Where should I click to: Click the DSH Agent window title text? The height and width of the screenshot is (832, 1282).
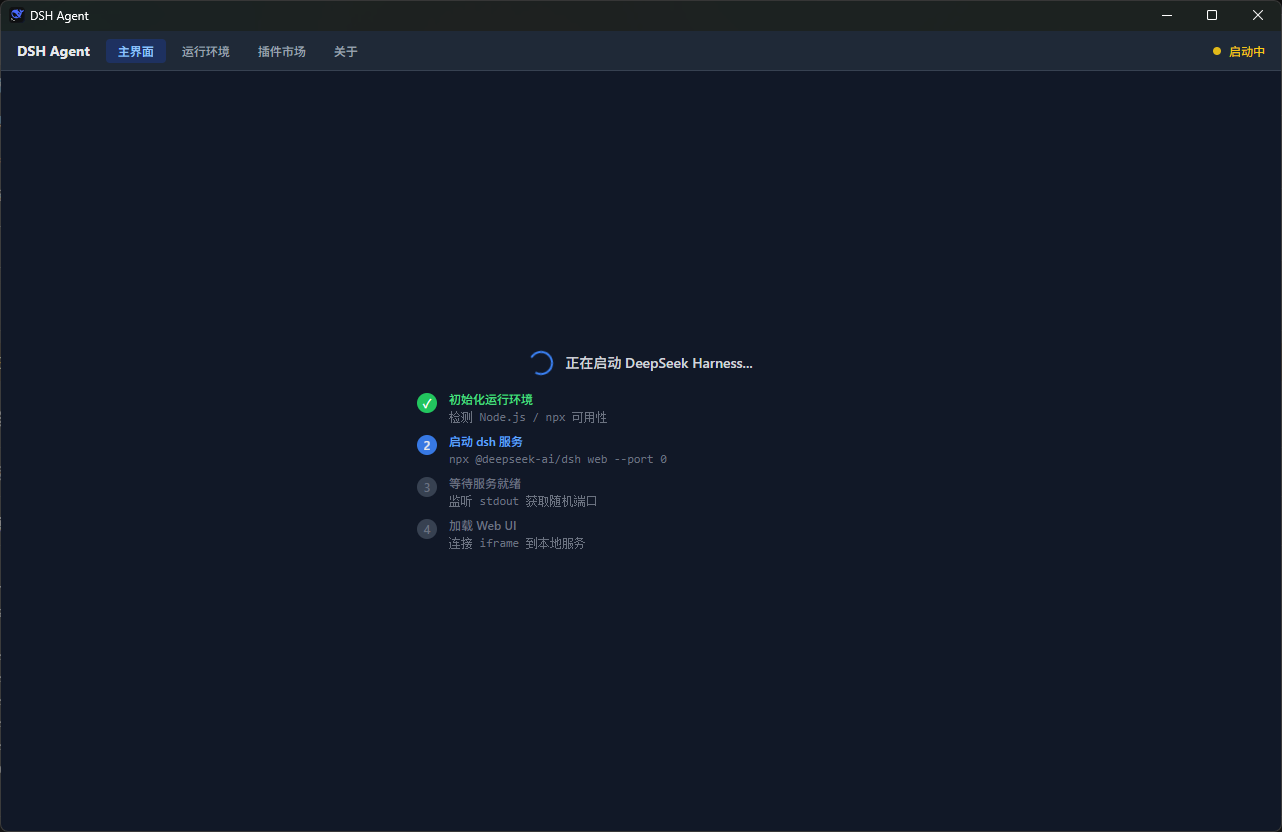pos(60,15)
